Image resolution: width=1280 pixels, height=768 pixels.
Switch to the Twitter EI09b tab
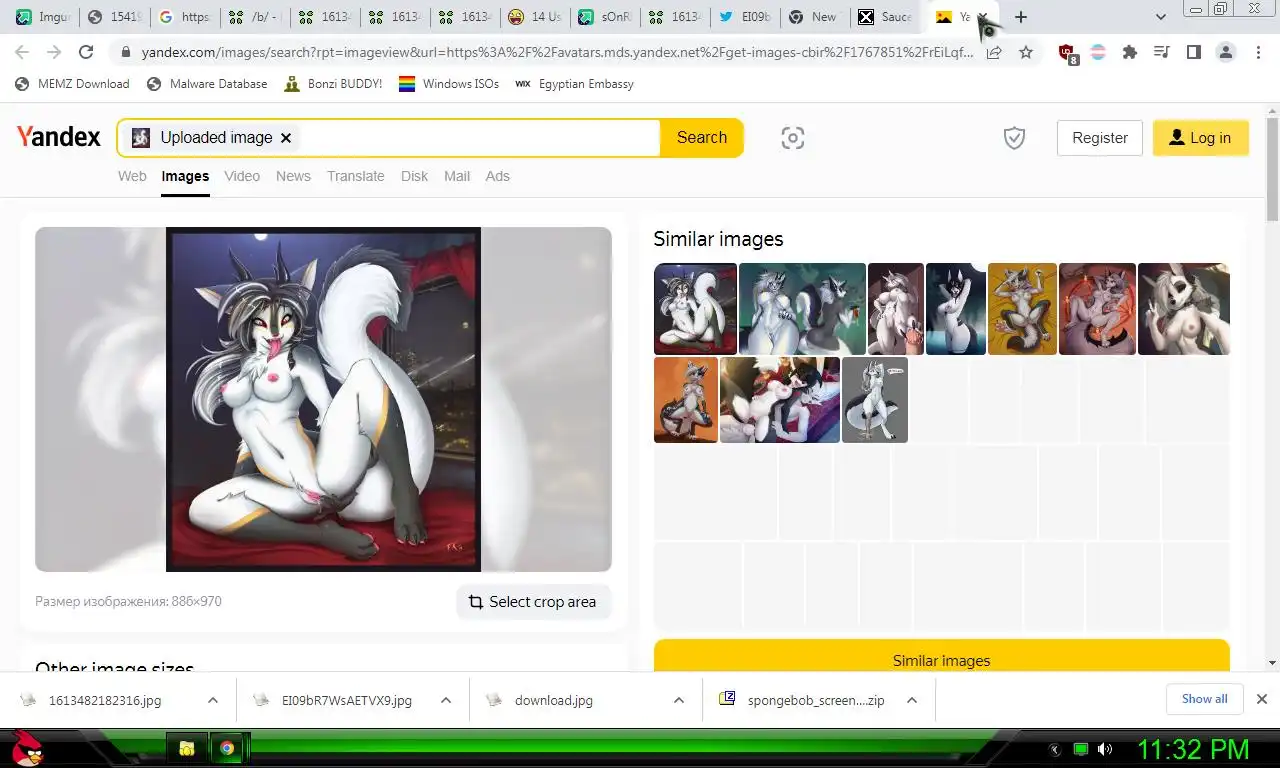click(x=745, y=17)
